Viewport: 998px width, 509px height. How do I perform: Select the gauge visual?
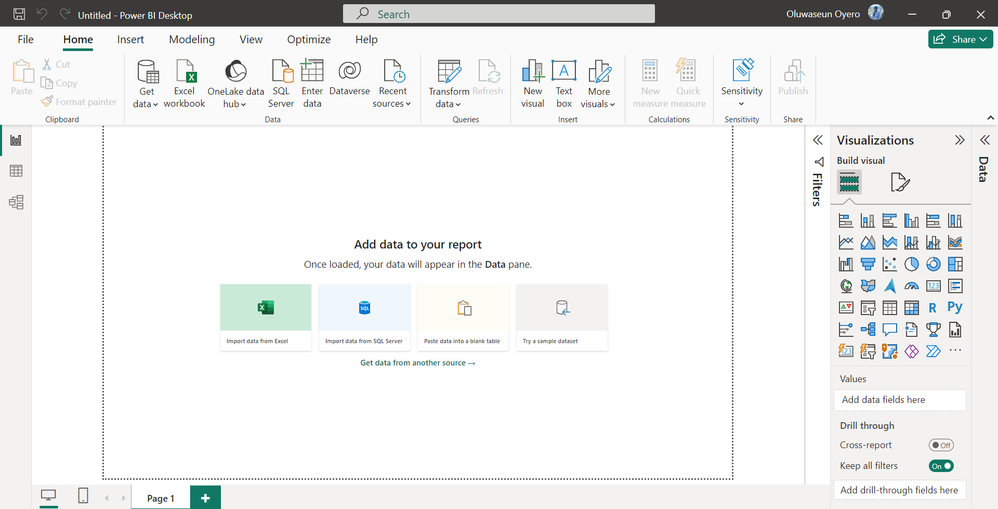point(911,286)
